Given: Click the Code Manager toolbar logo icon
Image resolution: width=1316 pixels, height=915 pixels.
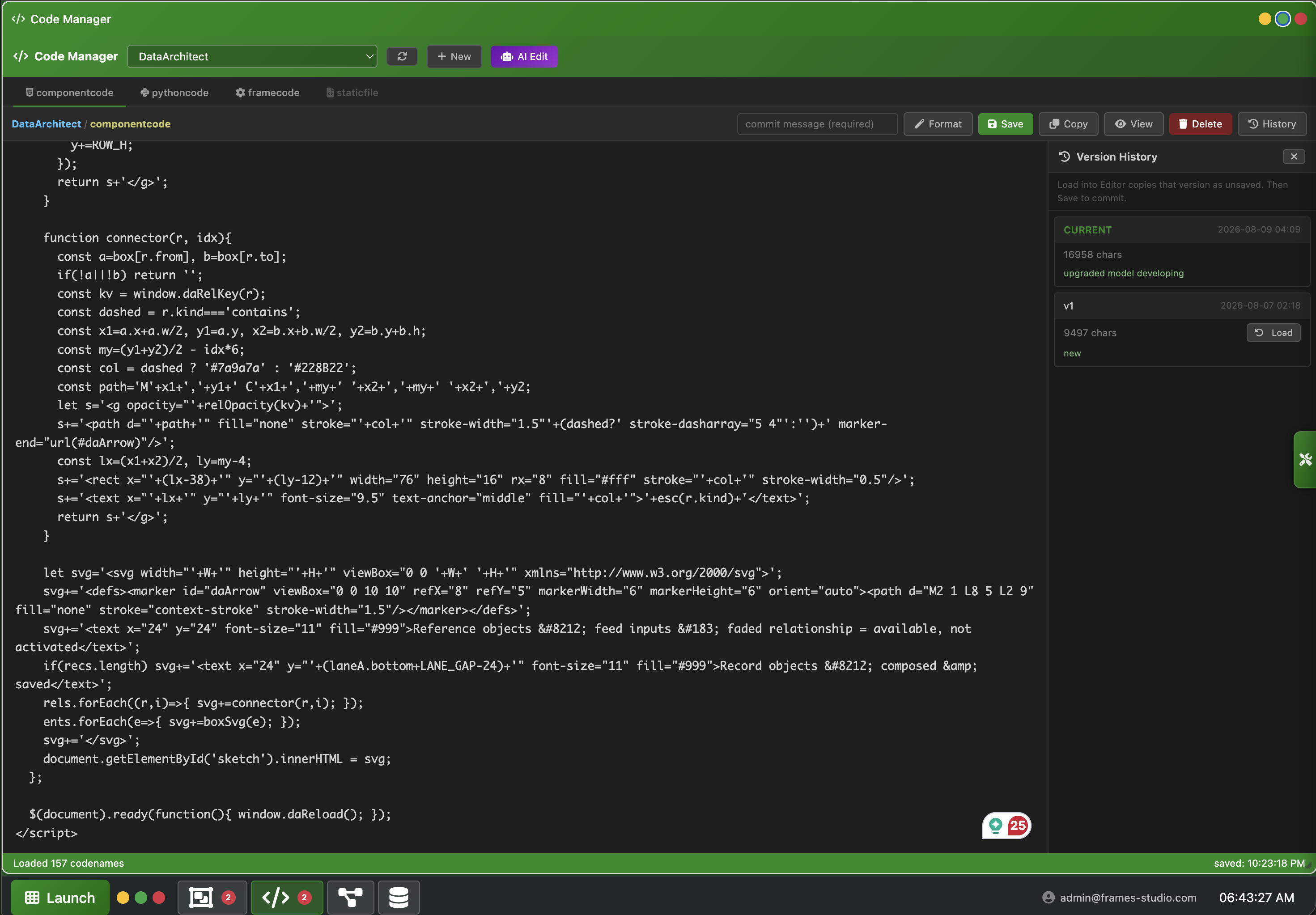Looking at the screenshot, I should pos(21,56).
